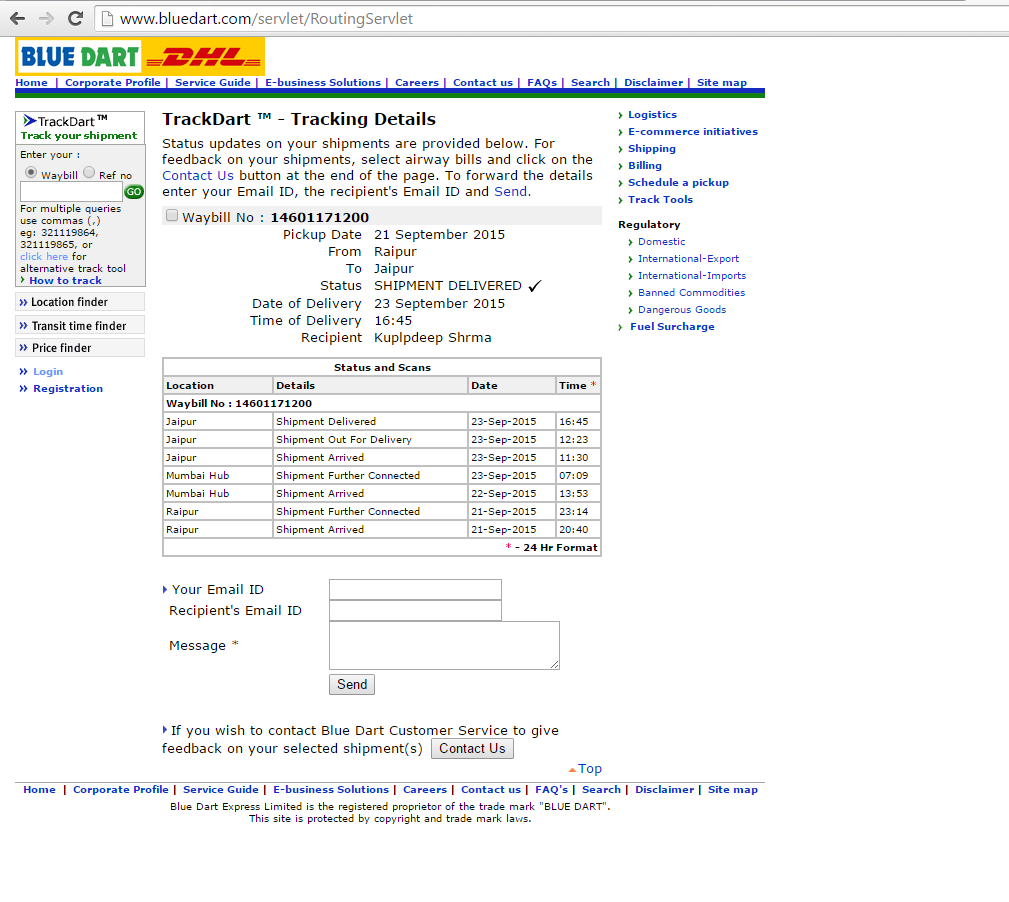Open Home in footer navigation
This screenshot has width=1009, height=902.
pyautogui.click(x=39, y=789)
